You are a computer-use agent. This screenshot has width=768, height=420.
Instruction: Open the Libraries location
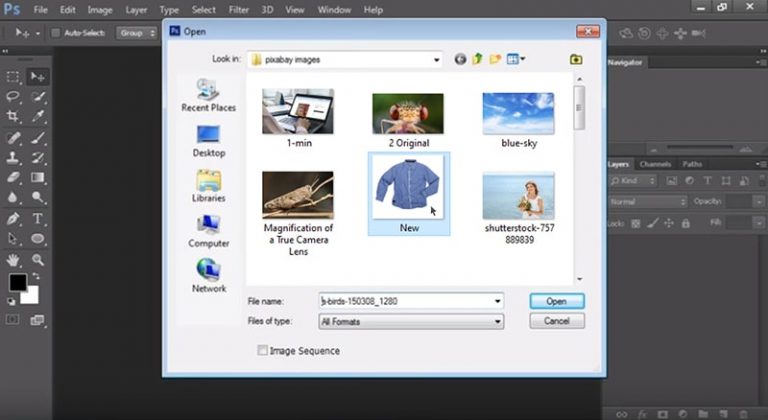[208, 184]
